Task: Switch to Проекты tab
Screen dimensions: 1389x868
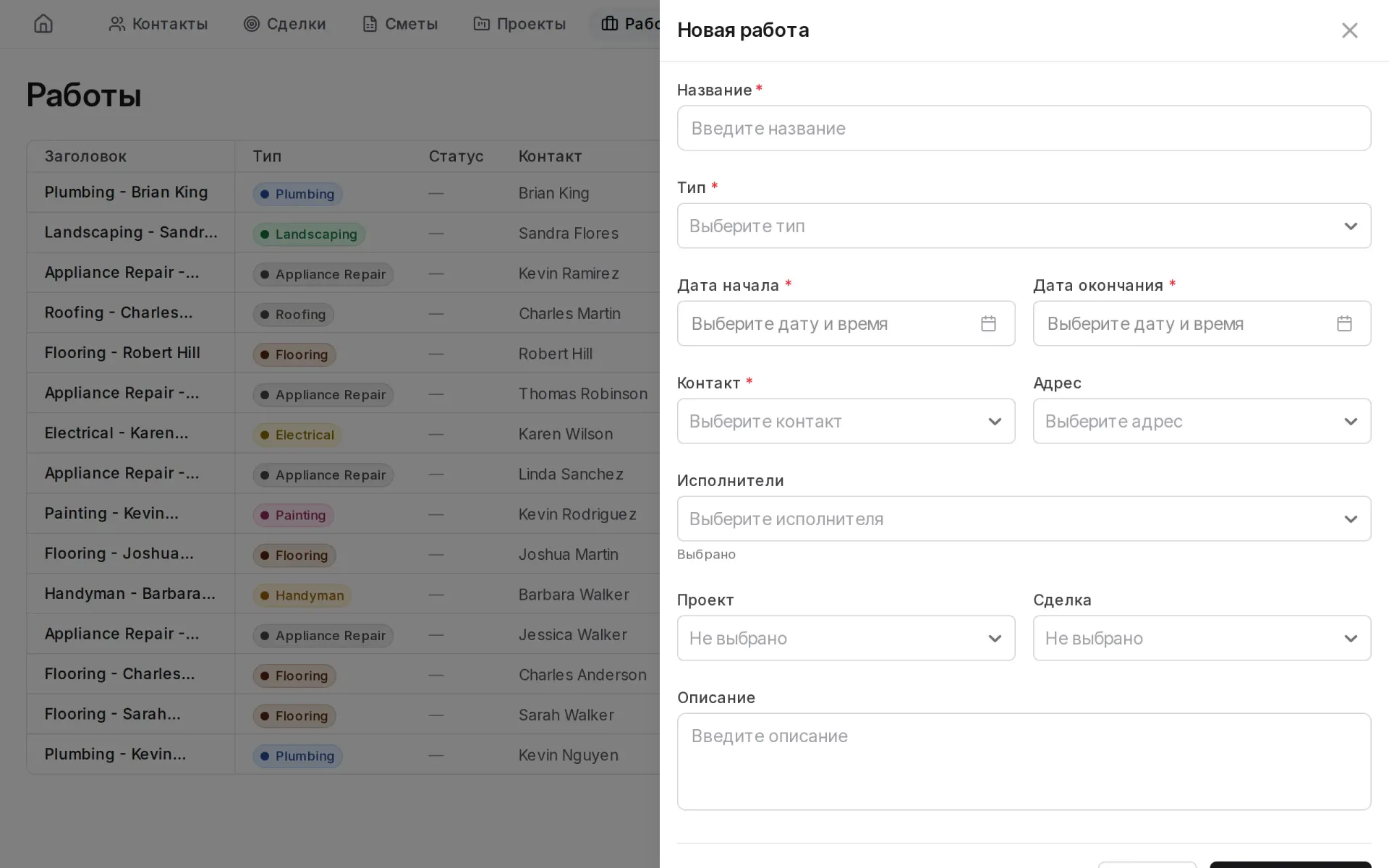Action: tap(519, 24)
